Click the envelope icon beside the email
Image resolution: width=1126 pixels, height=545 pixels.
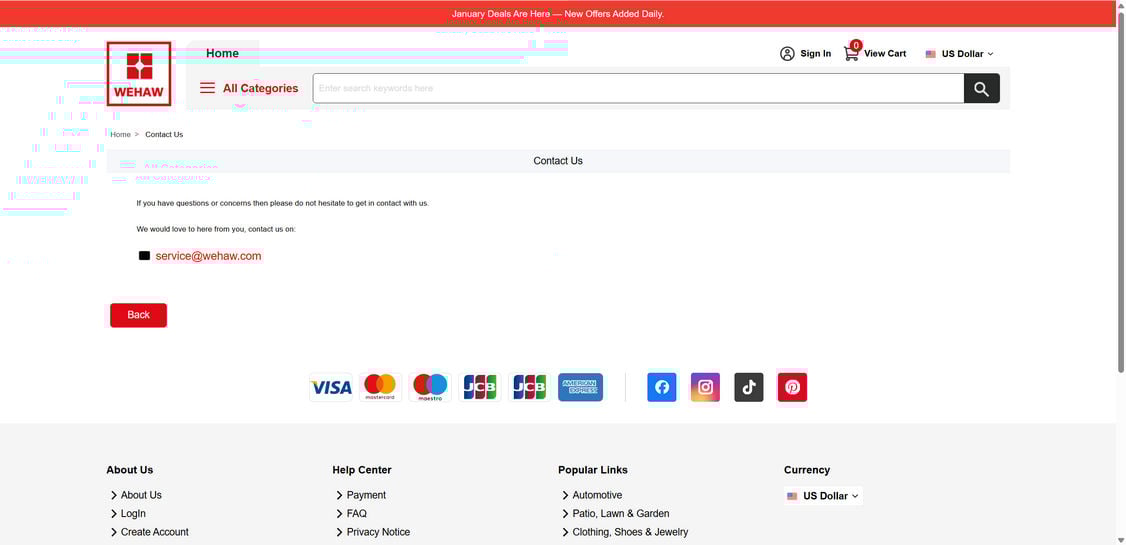pos(144,256)
